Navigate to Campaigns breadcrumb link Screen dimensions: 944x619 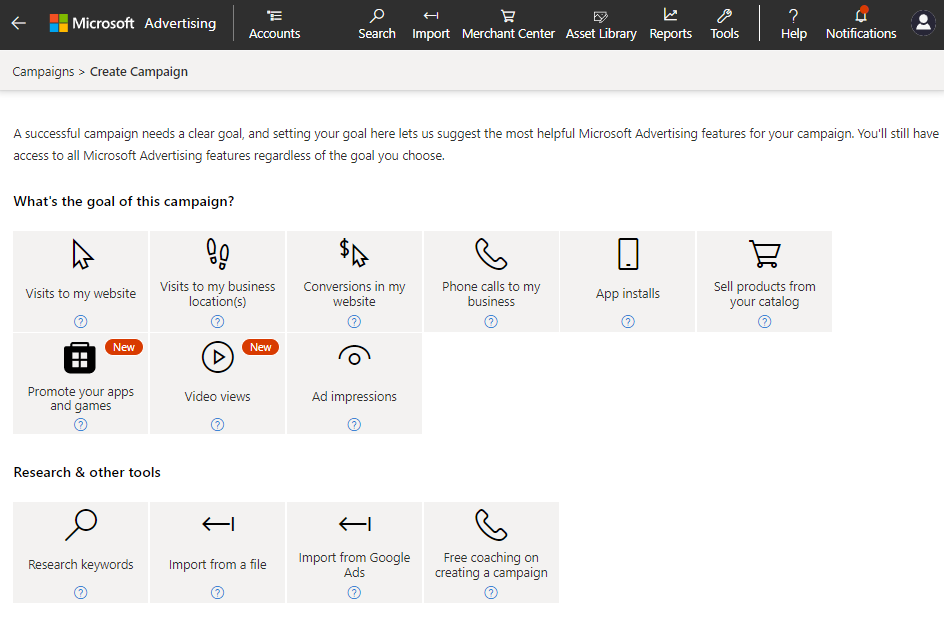(43, 72)
